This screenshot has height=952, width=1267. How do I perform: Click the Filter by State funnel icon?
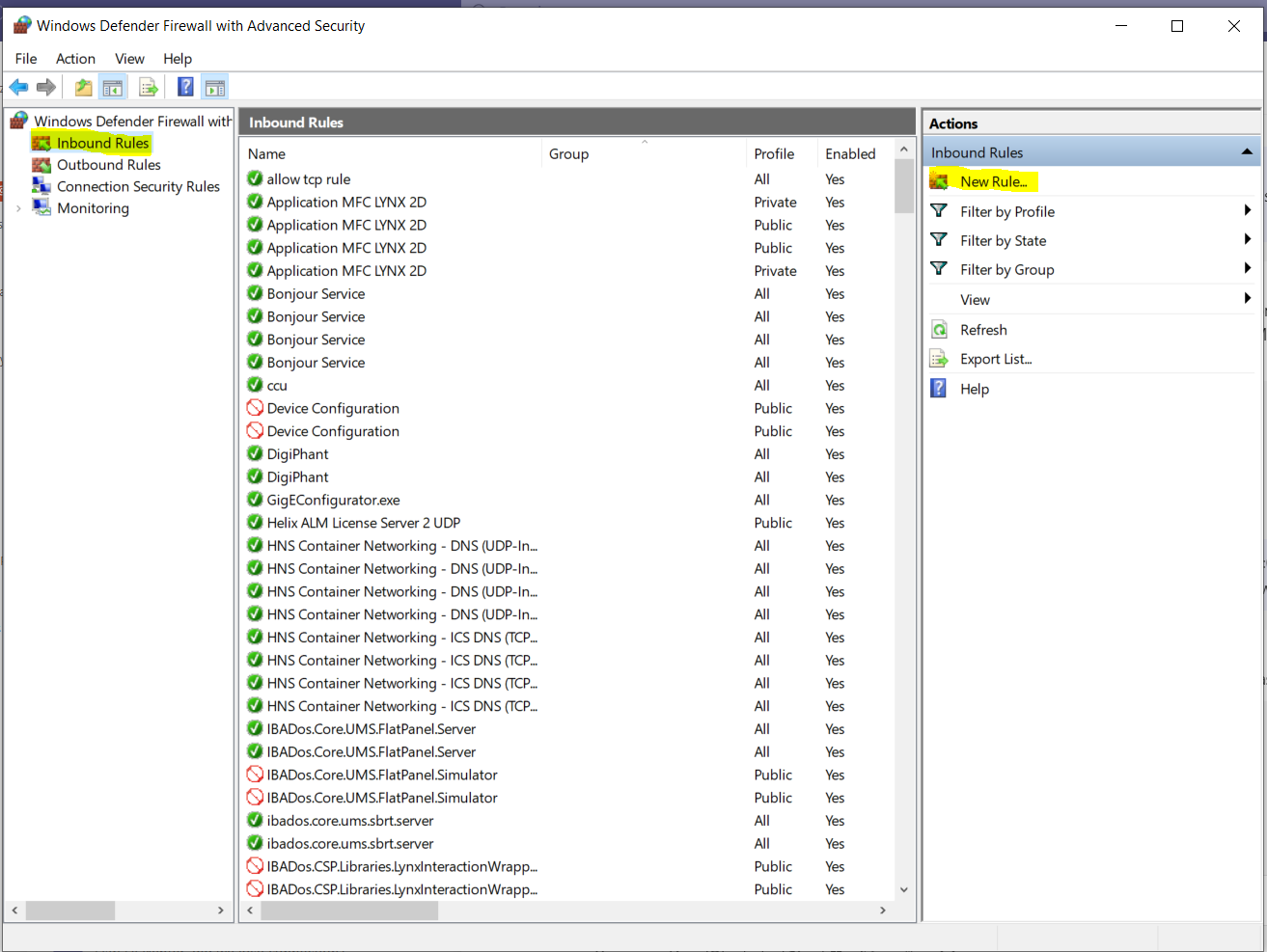(939, 239)
